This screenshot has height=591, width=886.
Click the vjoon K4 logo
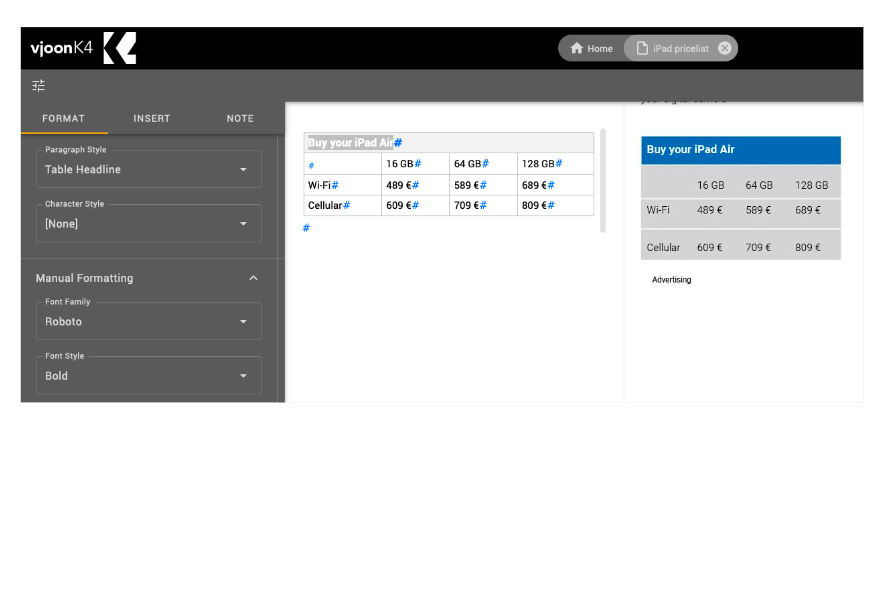point(84,48)
